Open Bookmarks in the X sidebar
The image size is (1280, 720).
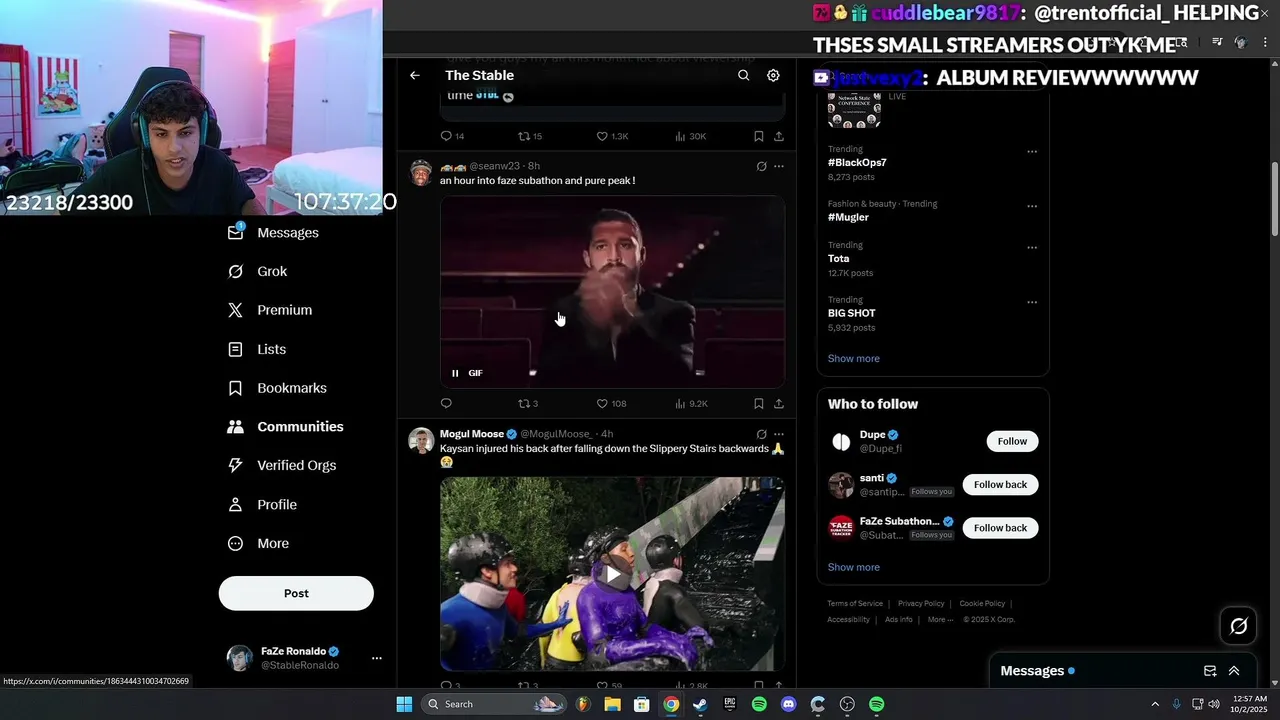click(x=277, y=388)
